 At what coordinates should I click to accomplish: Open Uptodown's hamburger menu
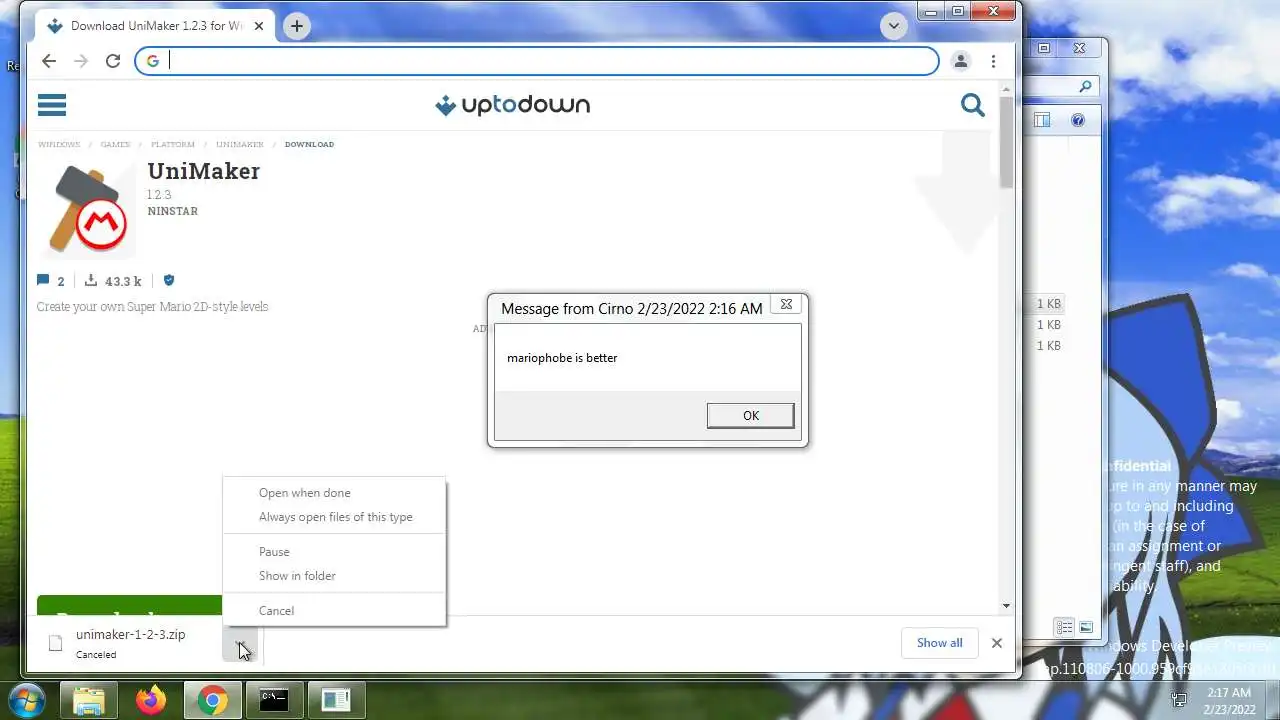52,105
